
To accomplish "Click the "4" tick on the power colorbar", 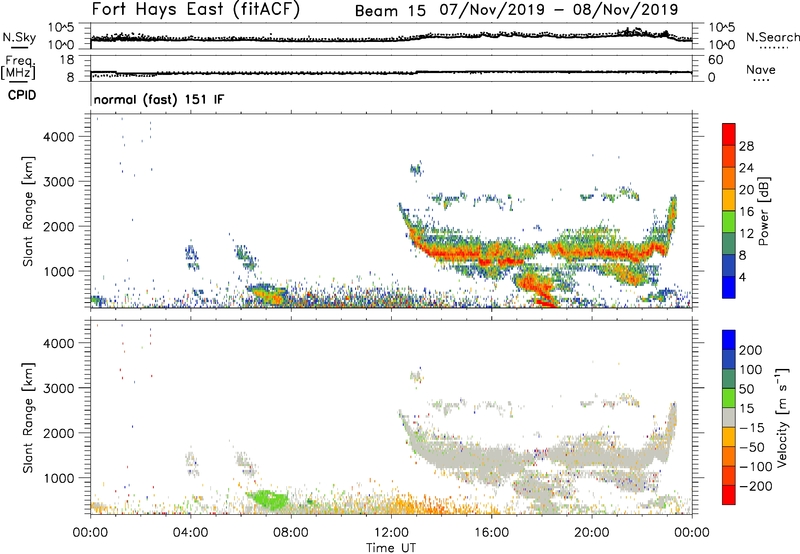I will 743,277.
